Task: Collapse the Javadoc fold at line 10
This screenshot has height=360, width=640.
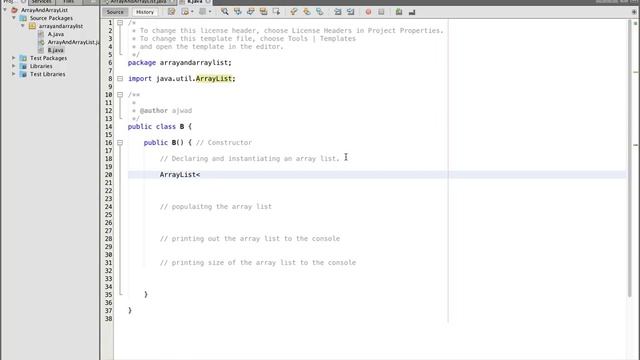Action: [x=120, y=94]
